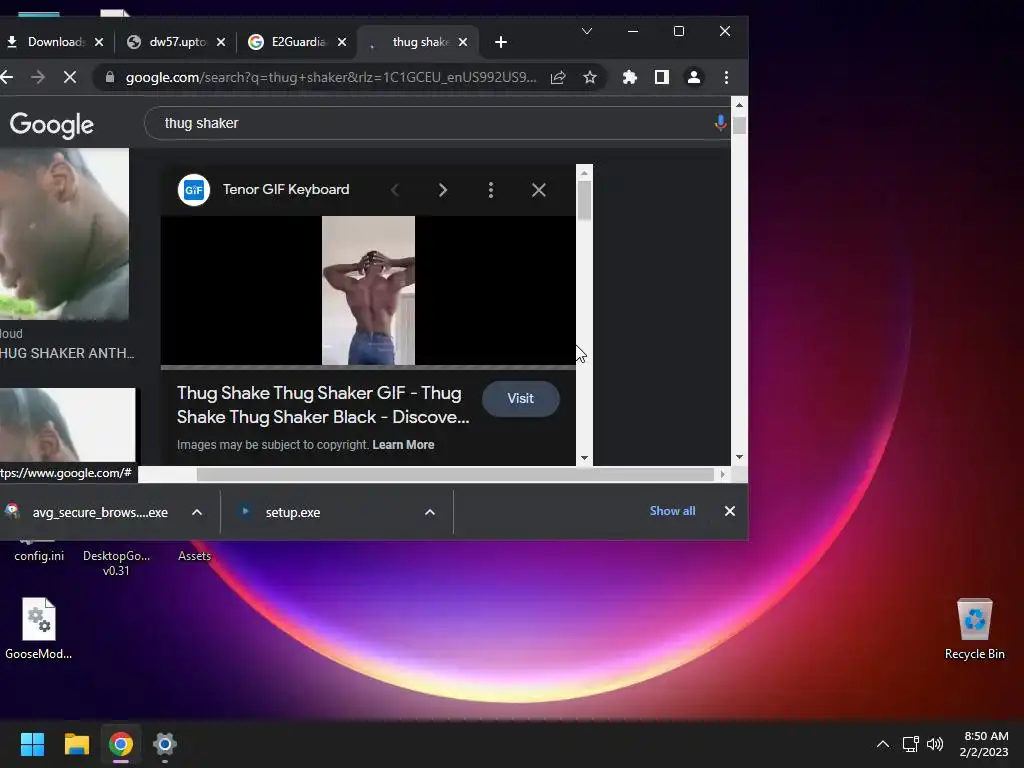Open volume control tray icon

point(935,744)
